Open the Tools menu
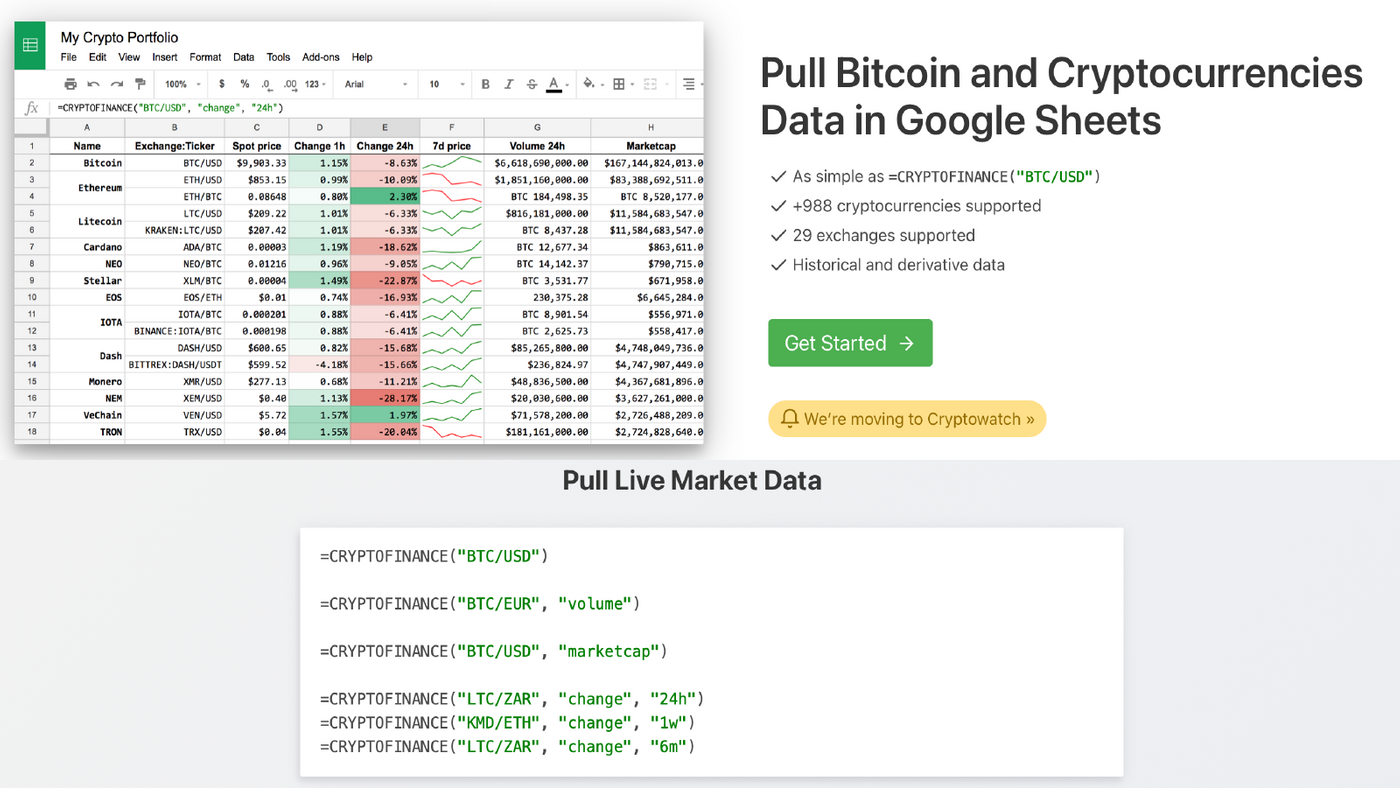 click(x=278, y=57)
